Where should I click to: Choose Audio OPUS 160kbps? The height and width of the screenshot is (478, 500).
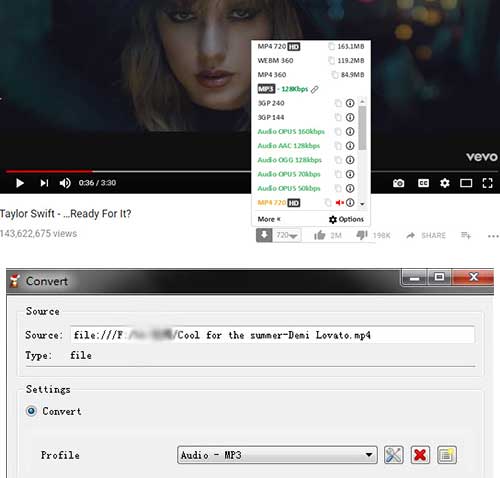(x=291, y=131)
